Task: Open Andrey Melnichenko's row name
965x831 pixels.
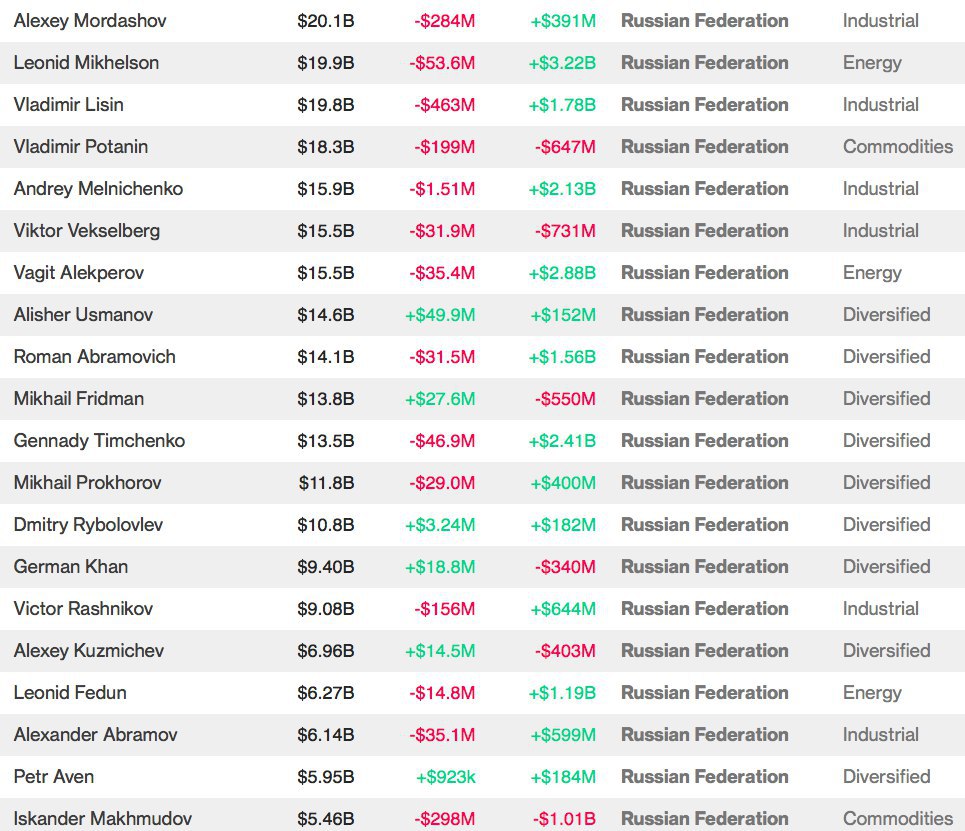Action: pyautogui.click(x=98, y=188)
